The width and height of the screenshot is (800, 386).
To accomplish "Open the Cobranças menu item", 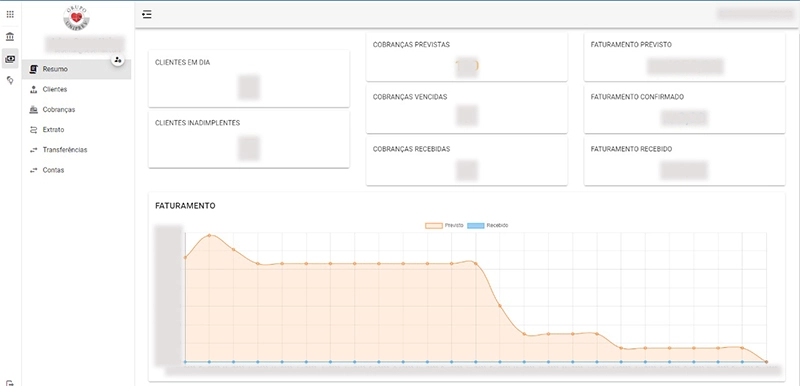I will (77, 109).
